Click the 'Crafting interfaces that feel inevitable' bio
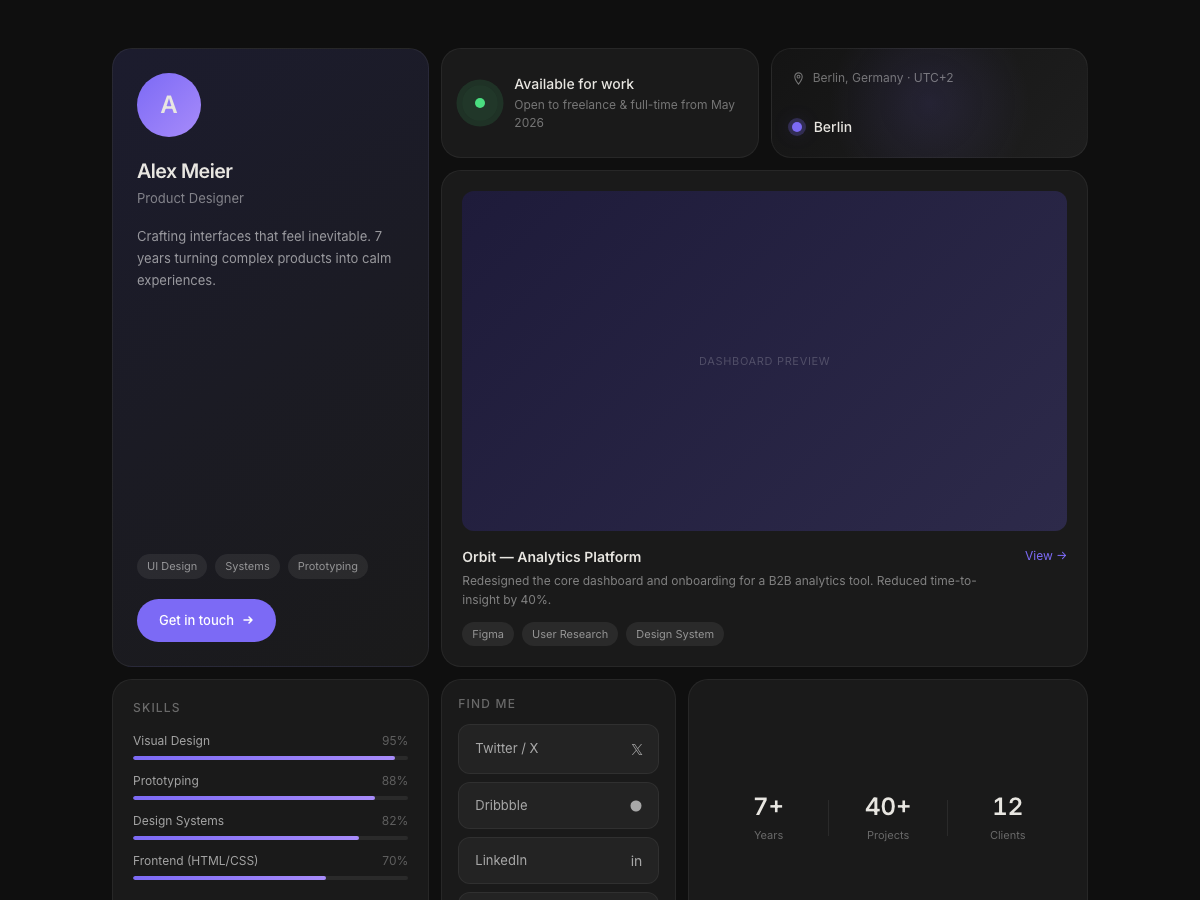This screenshot has width=1200, height=900. 264,258
